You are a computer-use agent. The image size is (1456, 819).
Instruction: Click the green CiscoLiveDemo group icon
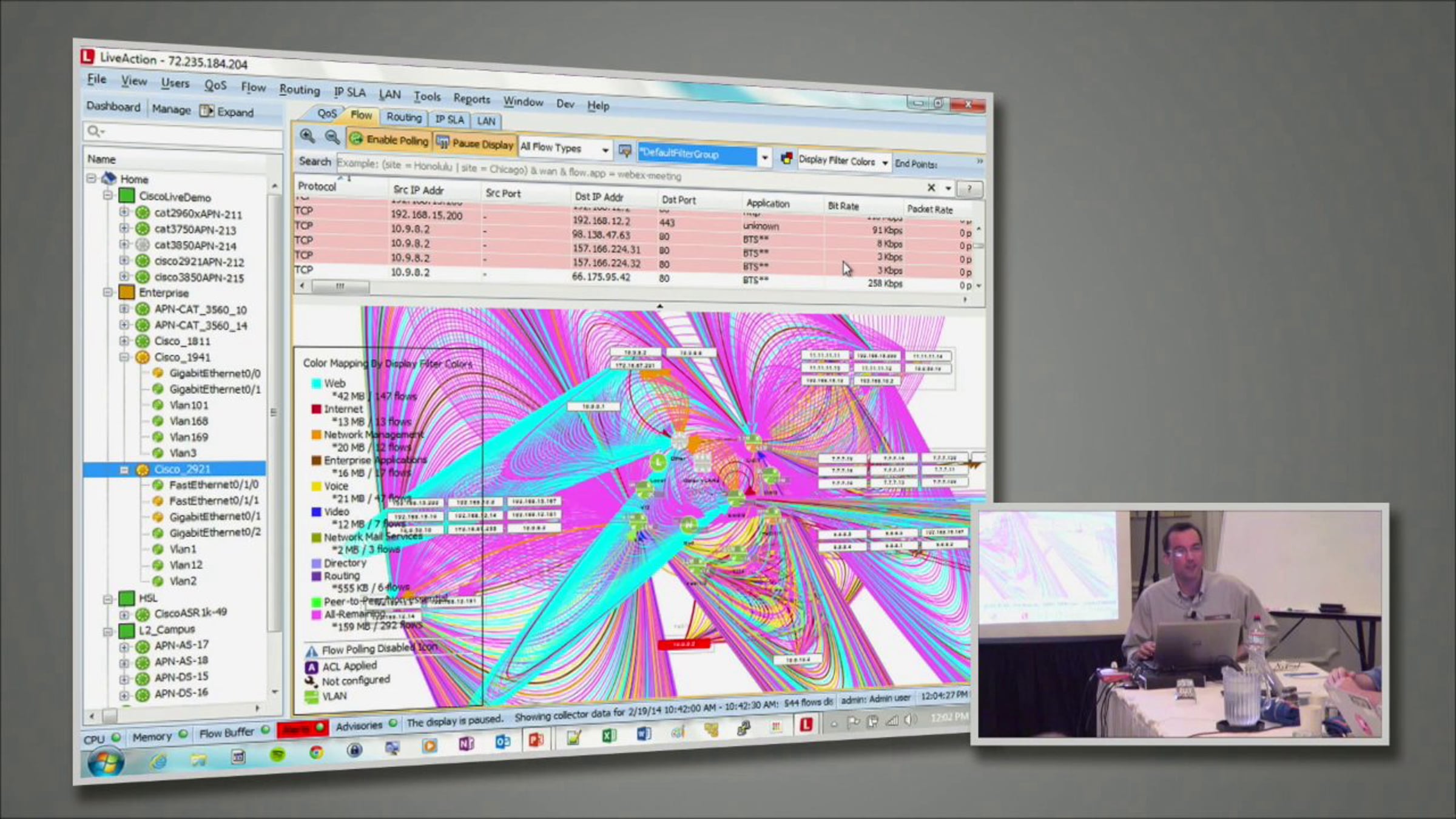coord(126,195)
